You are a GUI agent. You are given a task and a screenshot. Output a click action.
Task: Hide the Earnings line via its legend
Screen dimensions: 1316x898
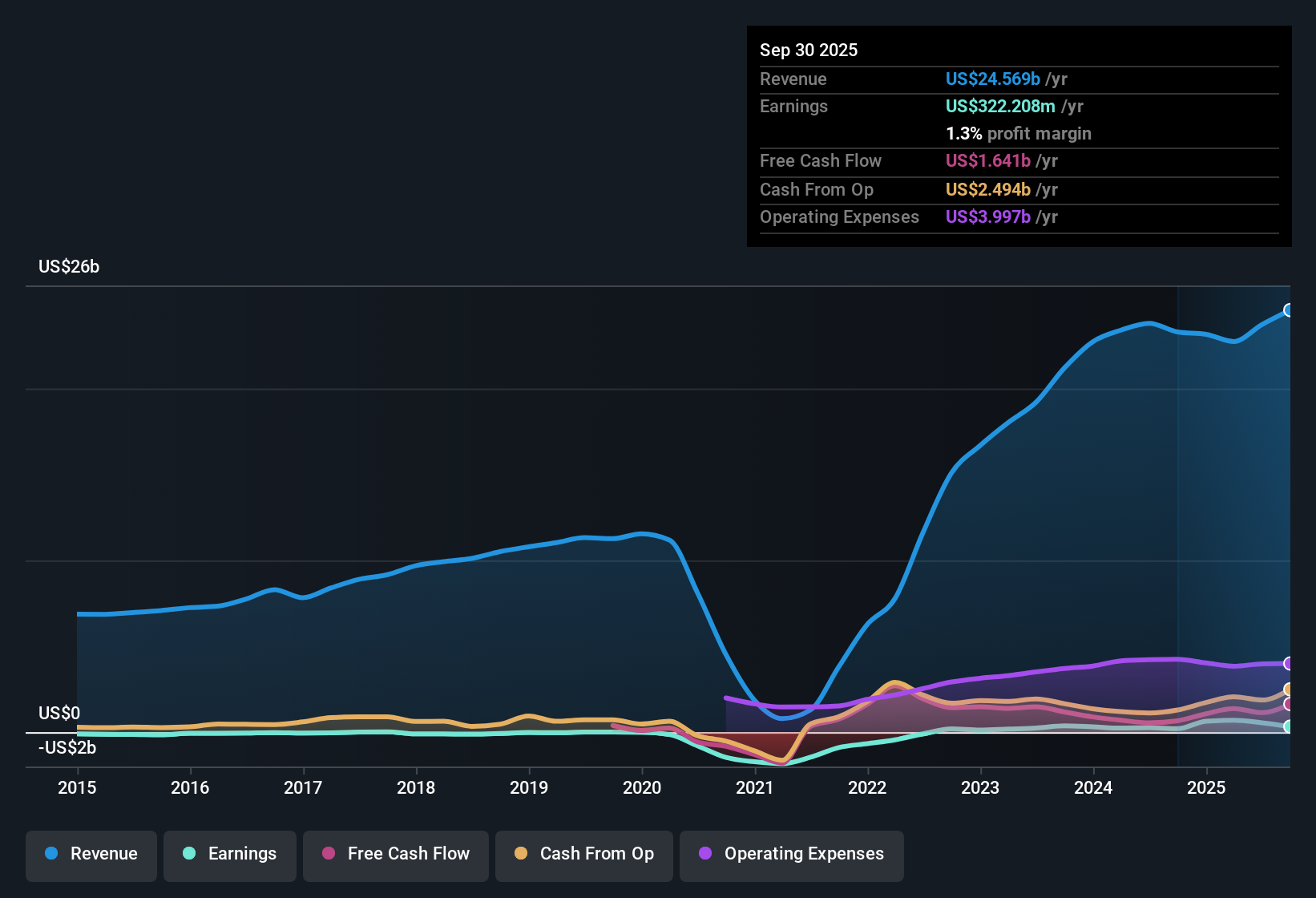coord(229,854)
